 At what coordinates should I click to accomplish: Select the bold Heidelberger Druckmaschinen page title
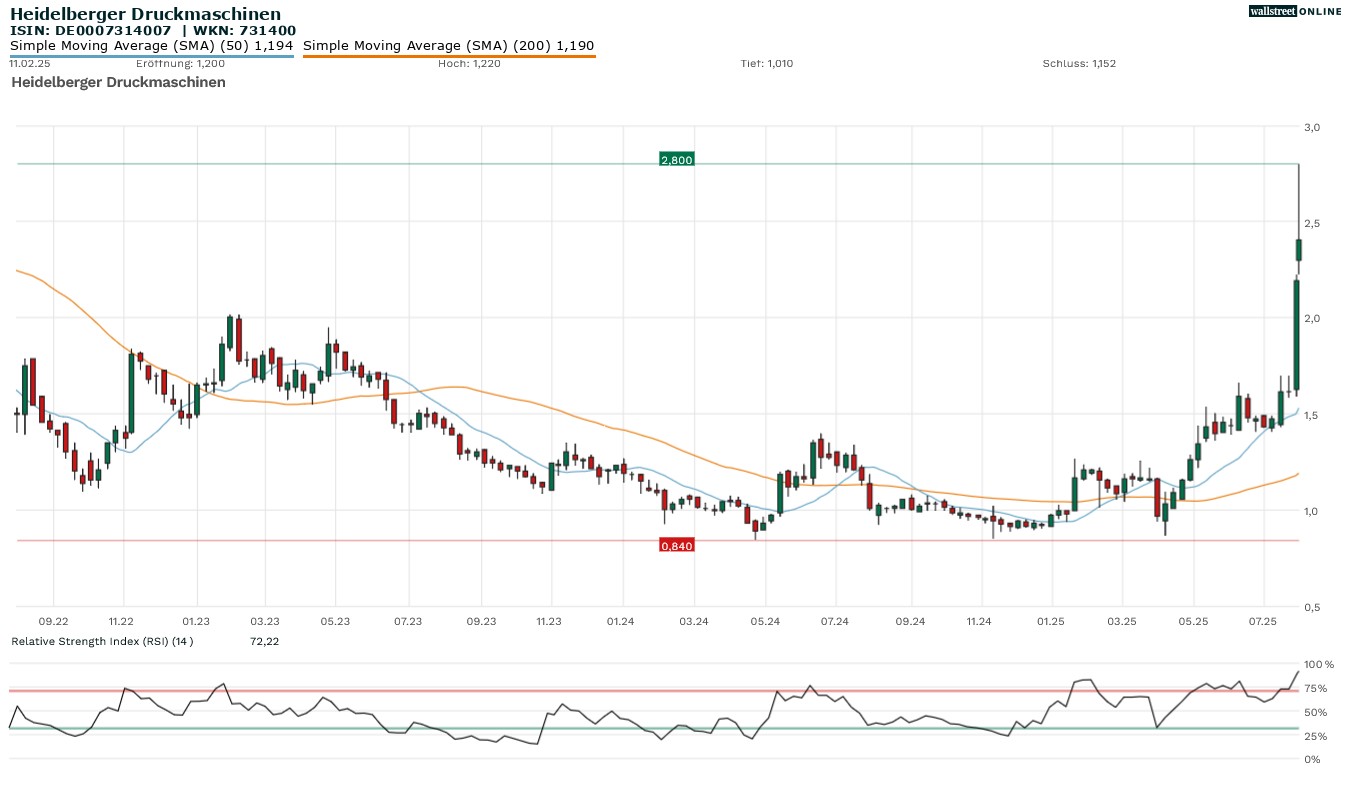click(146, 14)
